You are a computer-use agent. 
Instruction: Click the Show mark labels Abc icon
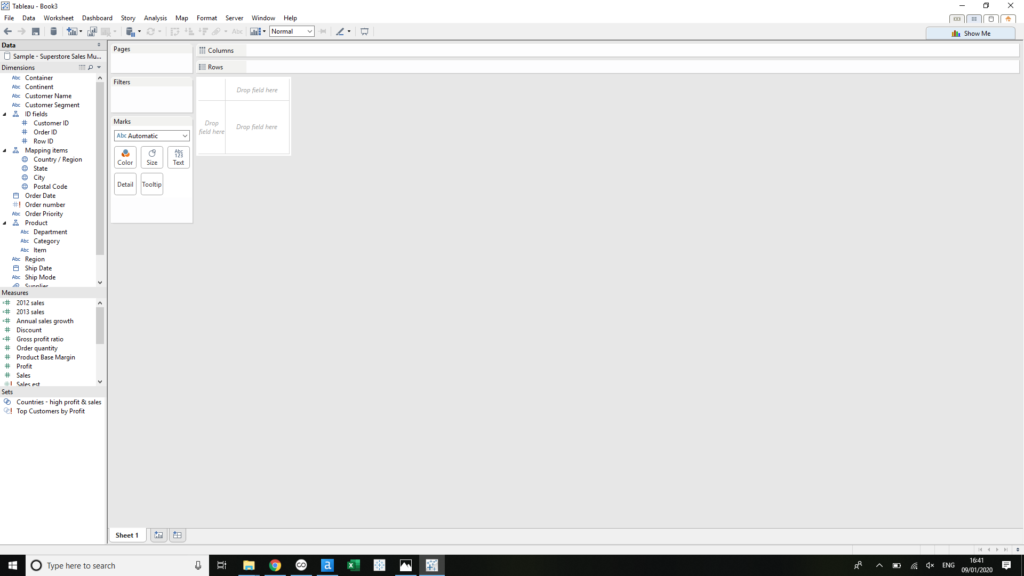(237, 31)
